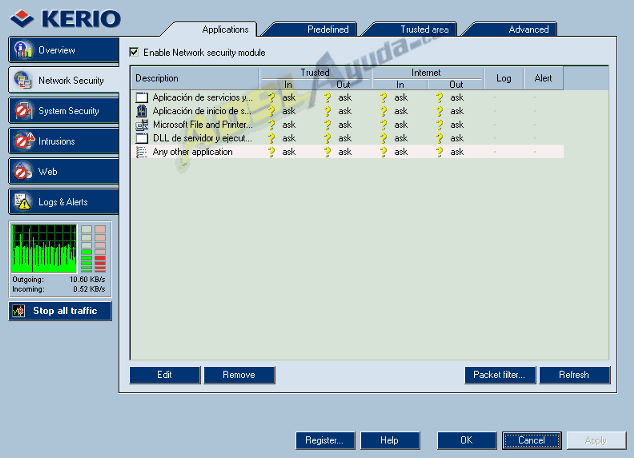Click icon of Aplicación de inicio row

tap(142, 111)
